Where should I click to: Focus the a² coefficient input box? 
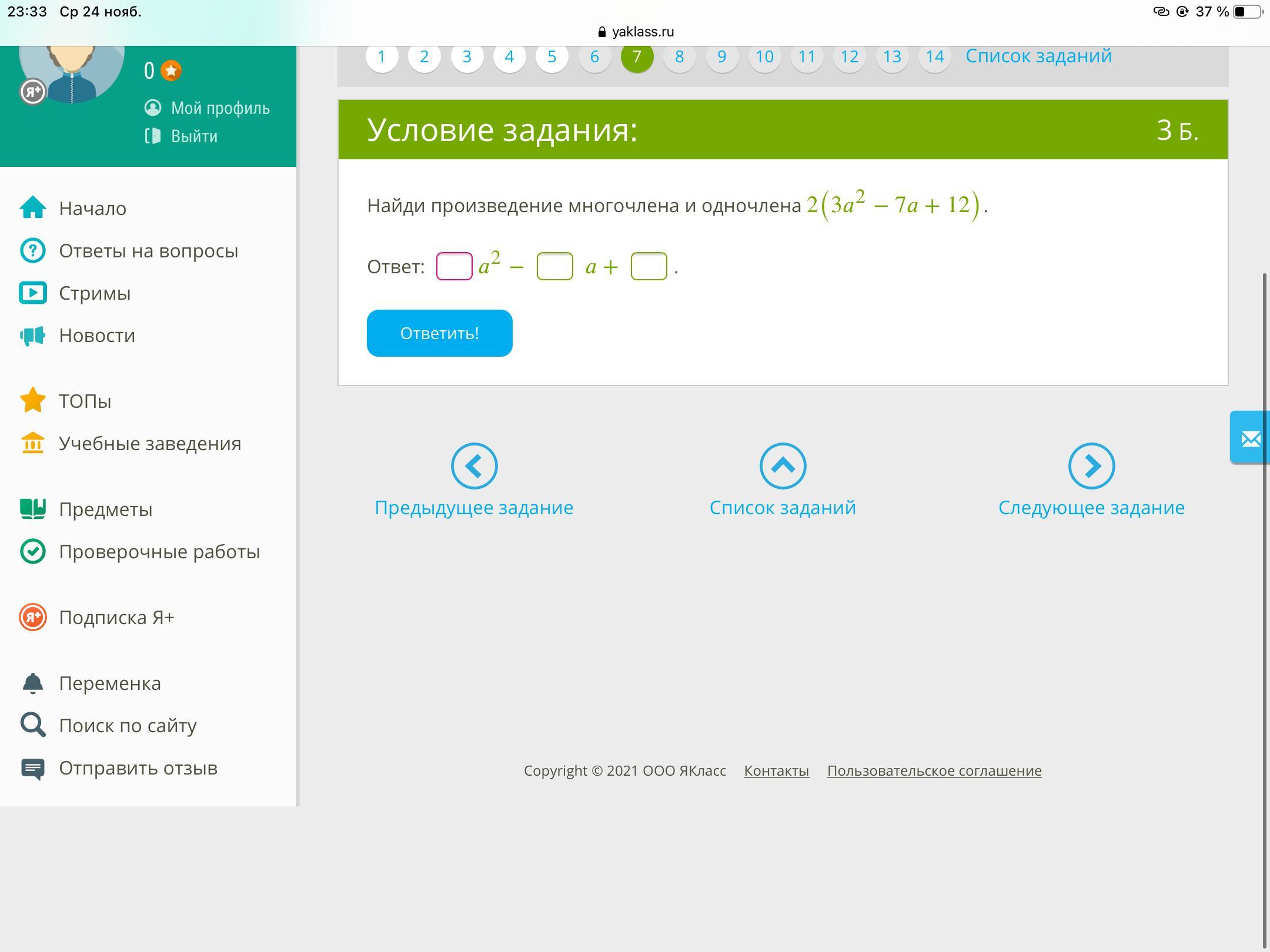click(454, 266)
